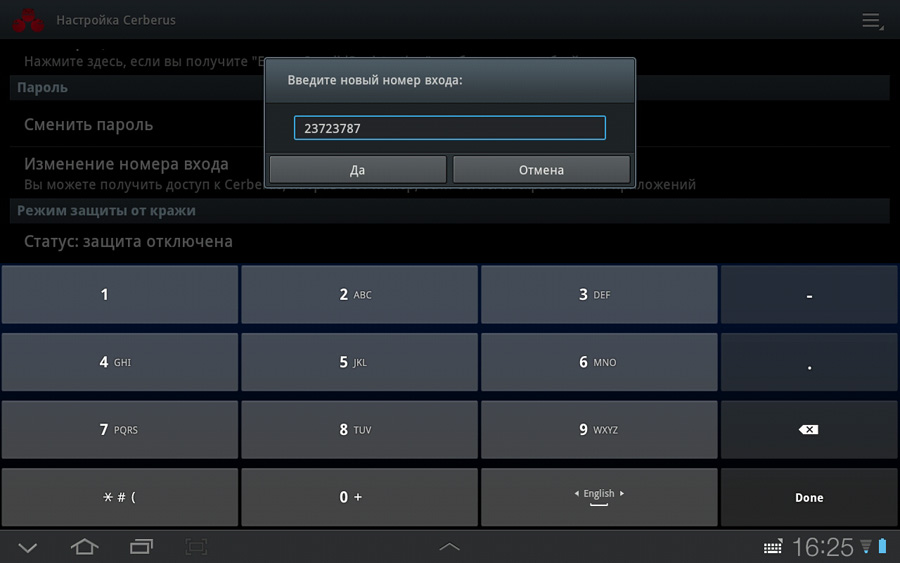Tap the battery status icon
Screen dimensions: 900x563
883,546
